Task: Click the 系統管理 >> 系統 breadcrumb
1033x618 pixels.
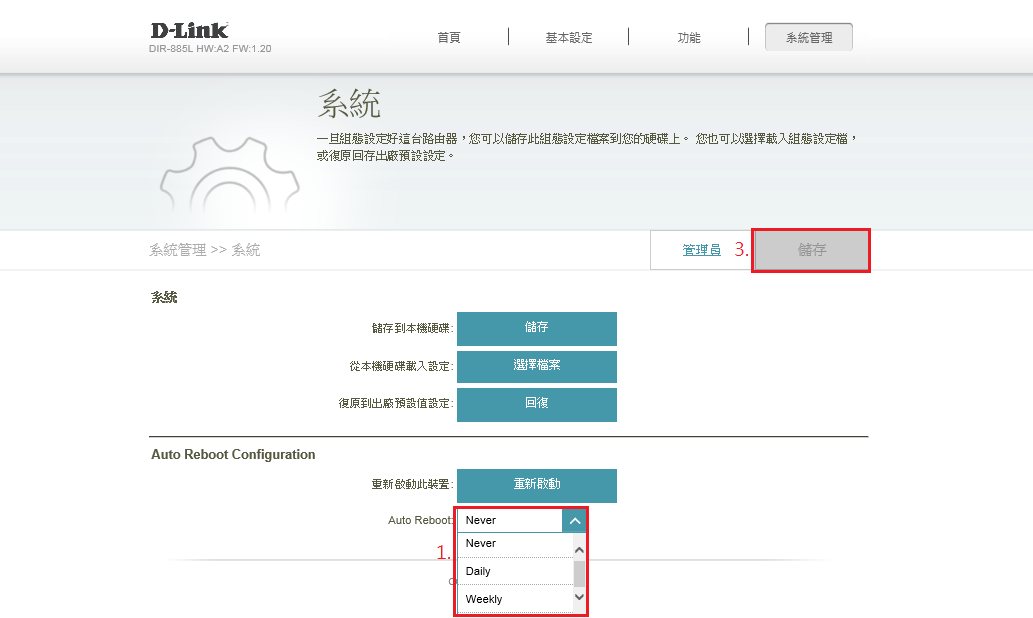Action: 204,250
